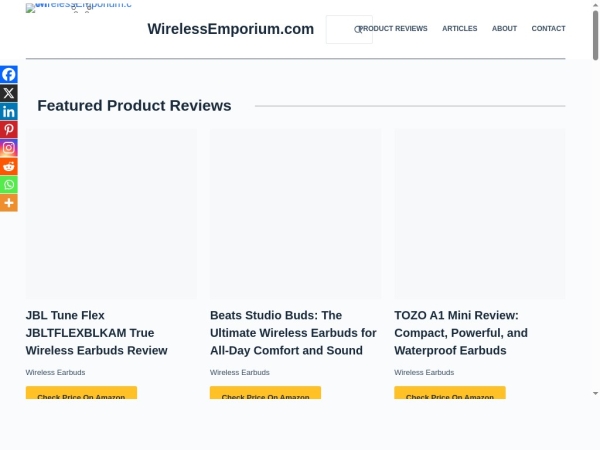The image size is (600, 450).
Task: Open the TOZO A1 Mini thumbnail image
Action: point(480,214)
